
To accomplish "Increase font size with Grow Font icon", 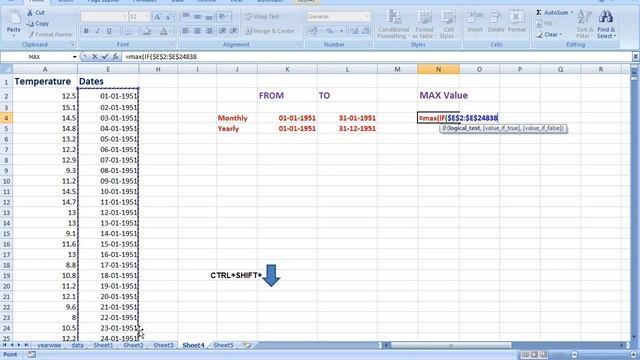I will point(157,17).
